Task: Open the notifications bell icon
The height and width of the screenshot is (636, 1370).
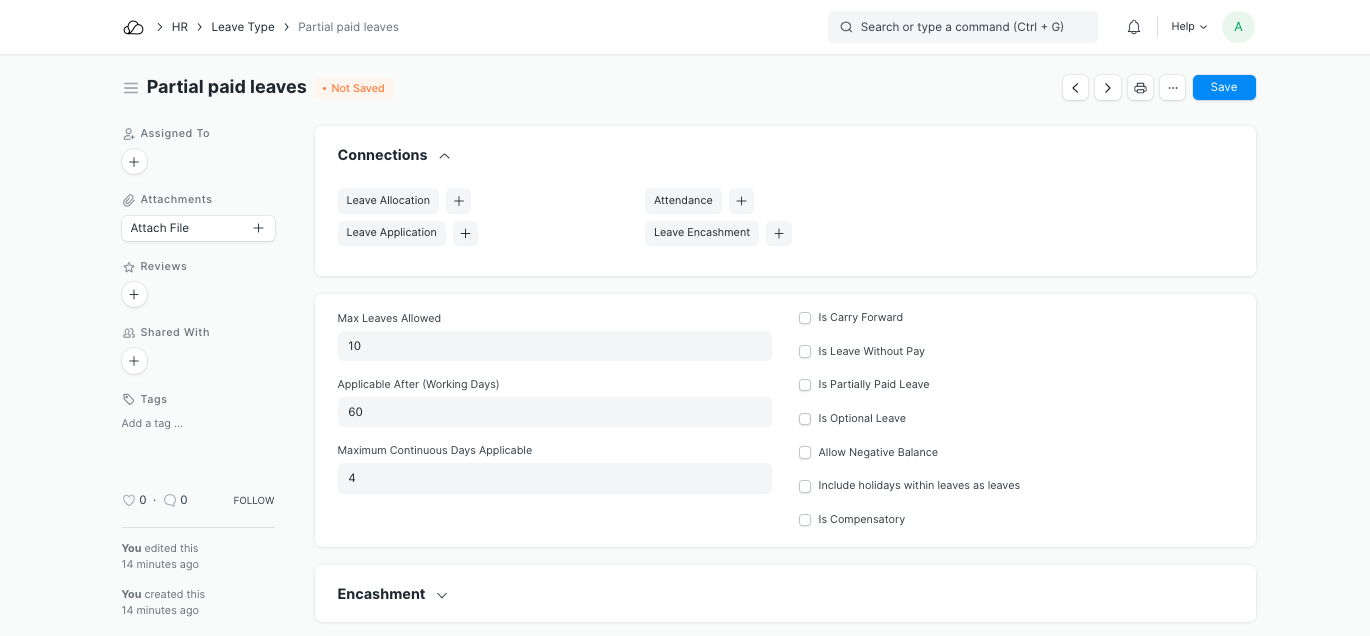Action: (x=1134, y=27)
